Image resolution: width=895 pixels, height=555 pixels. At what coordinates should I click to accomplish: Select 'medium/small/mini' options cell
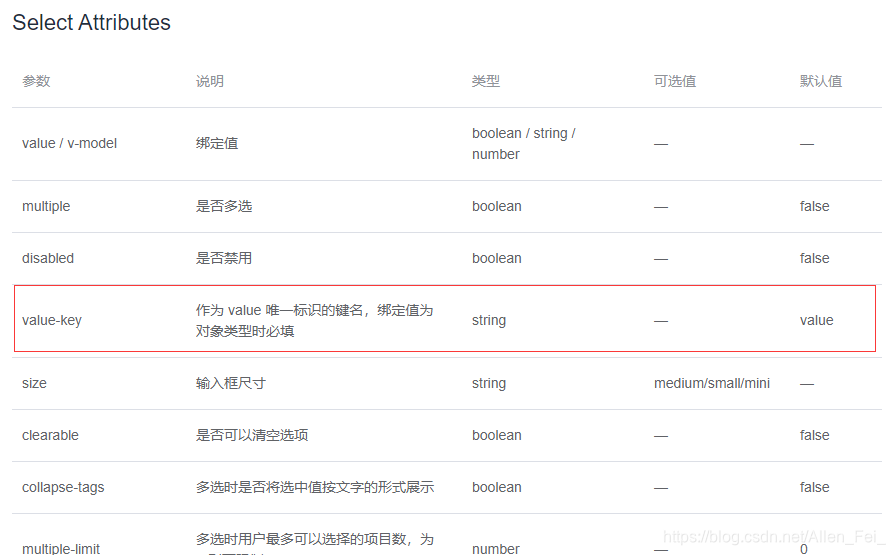(x=712, y=383)
